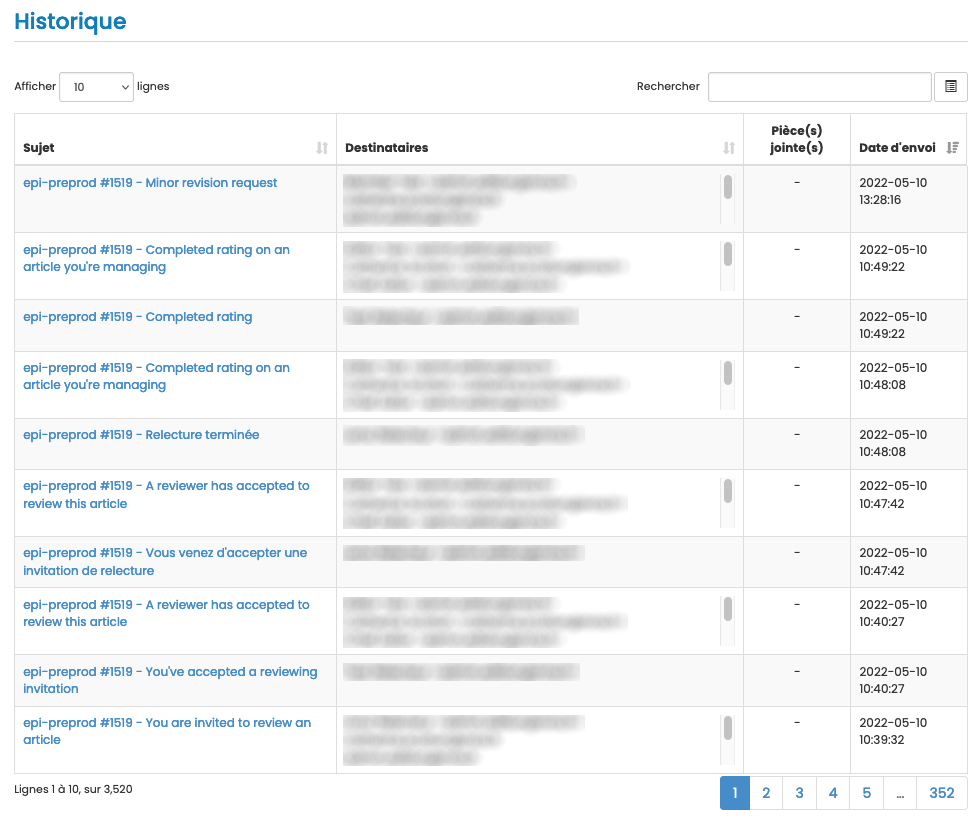Click the Rechercher search input field

[x=819, y=87]
